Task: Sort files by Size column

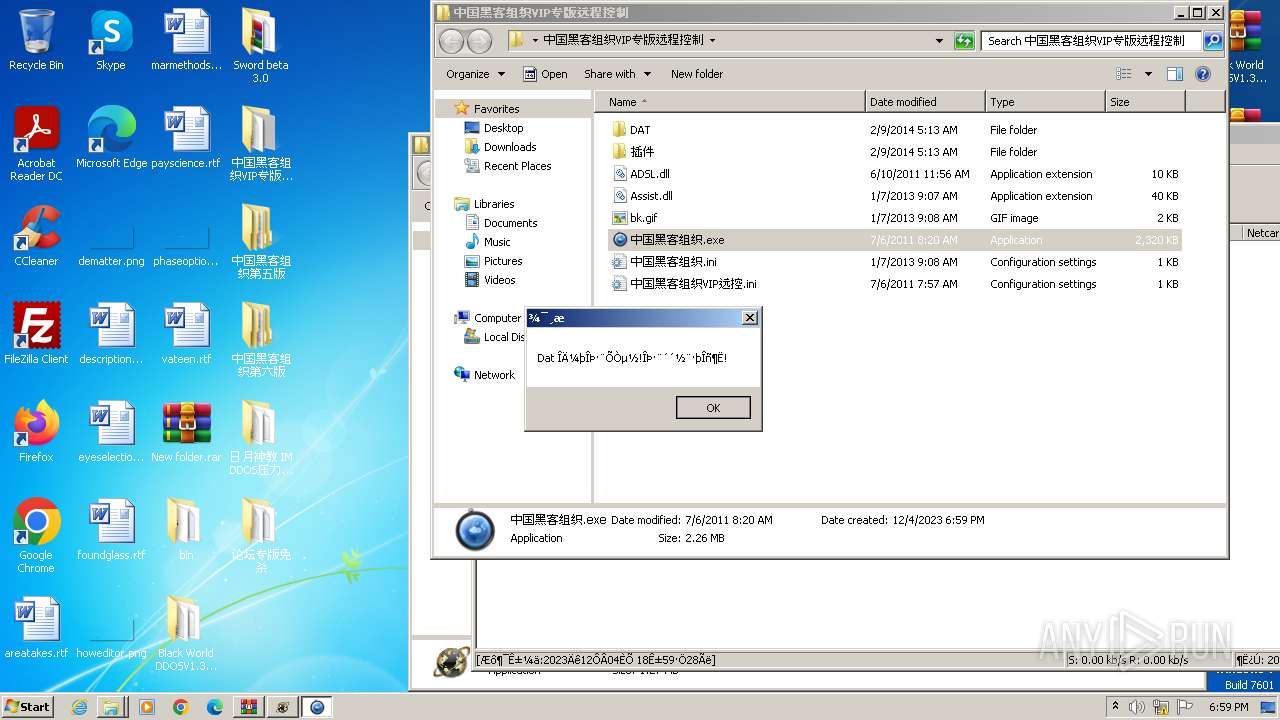Action: 1145,102
